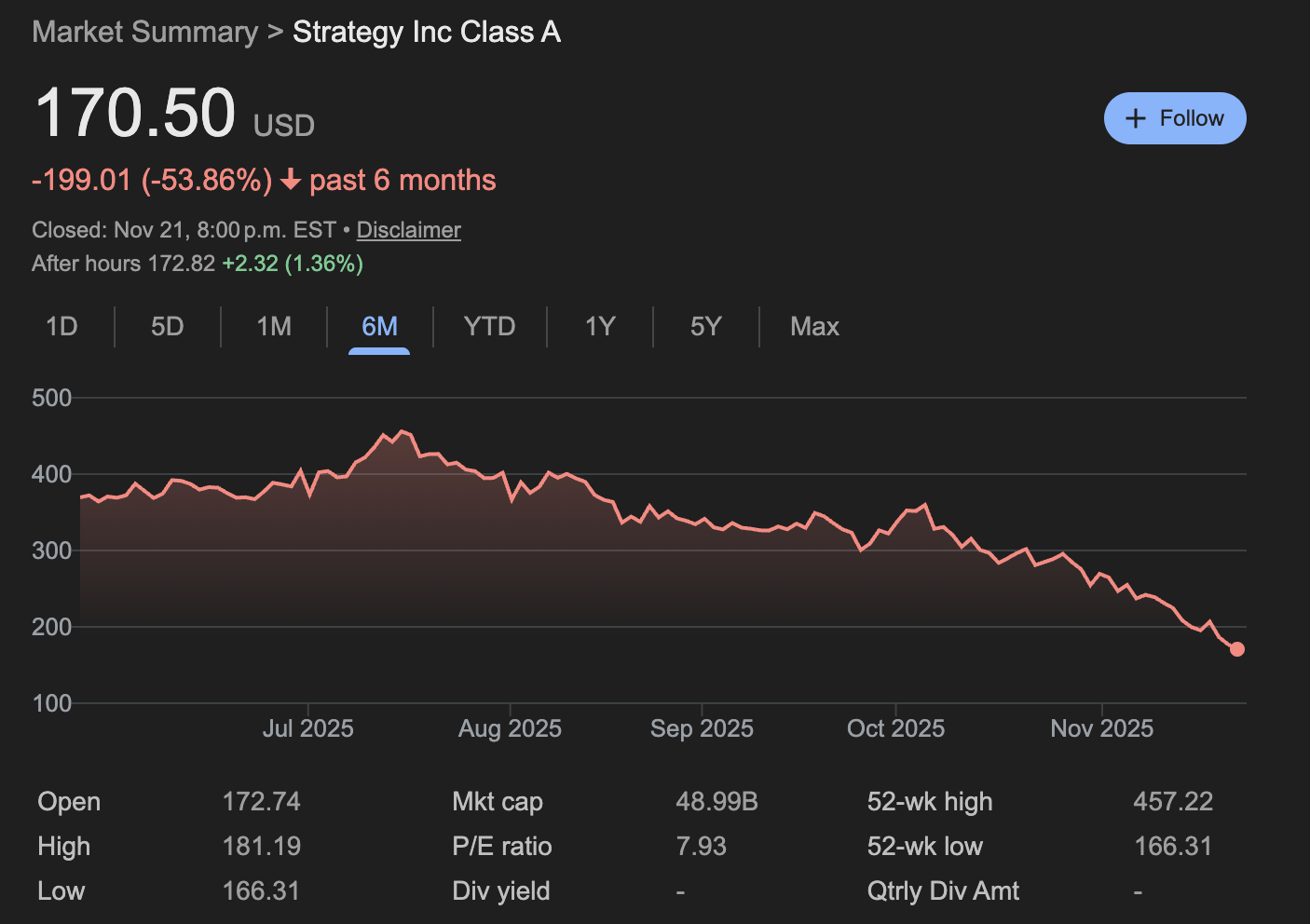The height and width of the screenshot is (924, 1310).
Task: Click the +2.32 (1.36%) after-hours change
Action: click(293, 264)
